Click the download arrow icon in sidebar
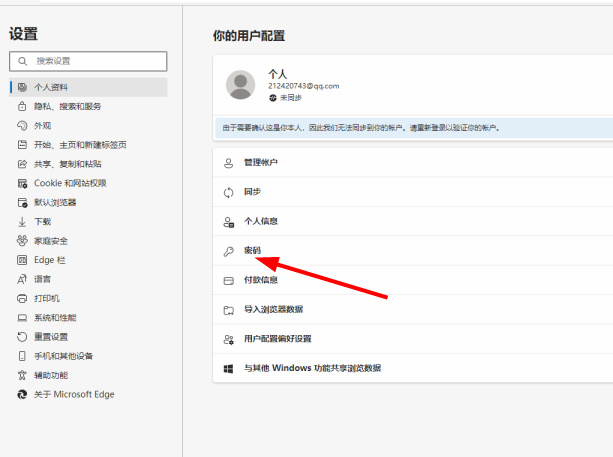Screen dimensions: 613x457 [x=22, y=221]
